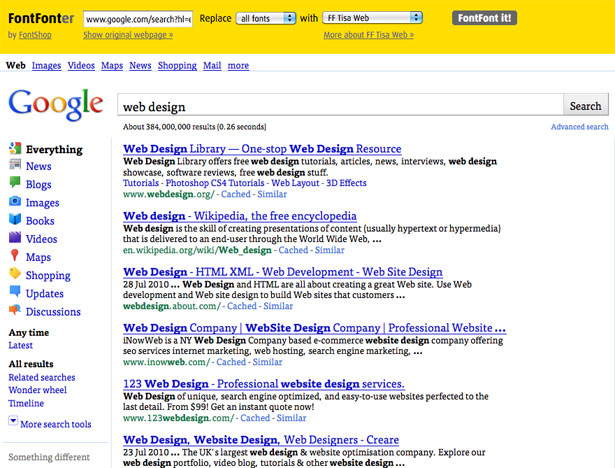Screen dimensions: 615x468
Task: Click the yellow Shopping tag icon
Action: 15,273
